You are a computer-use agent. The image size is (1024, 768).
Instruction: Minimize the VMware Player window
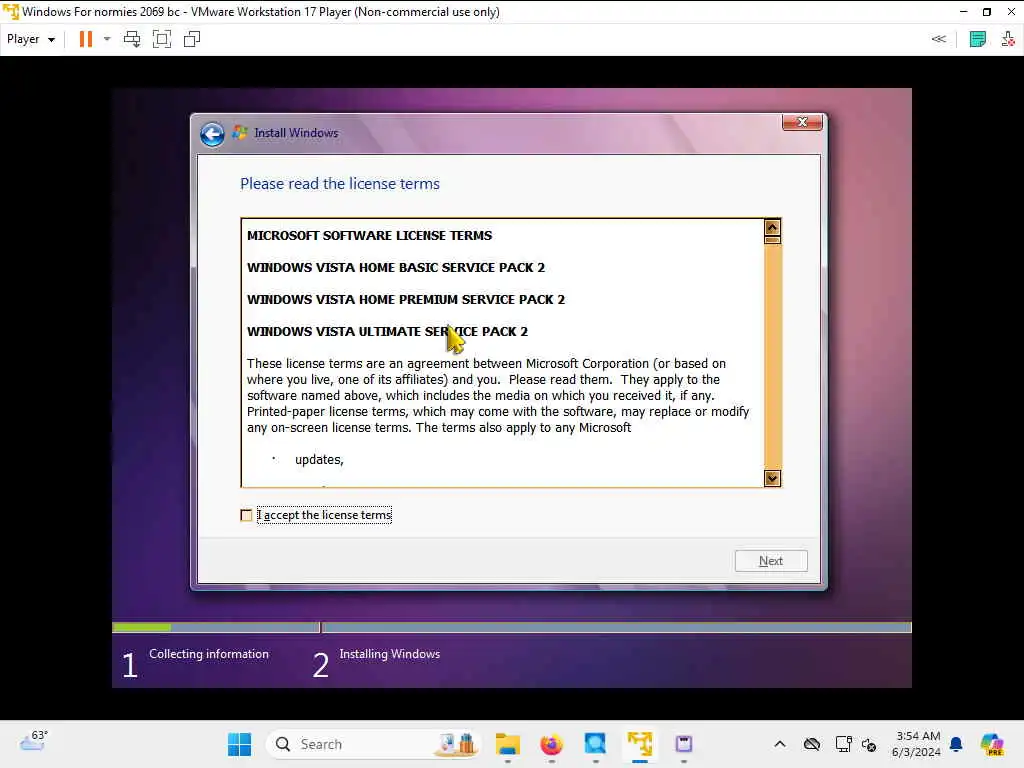[963, 12]
